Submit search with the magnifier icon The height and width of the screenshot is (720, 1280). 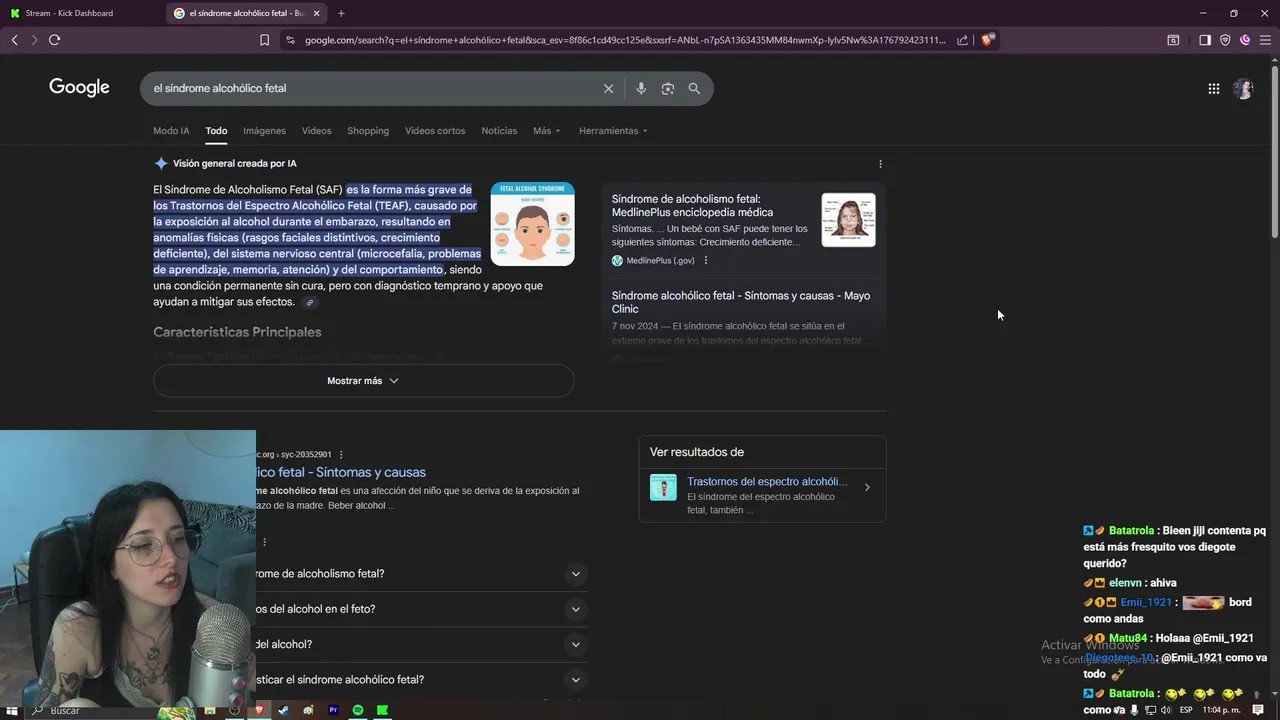(x=694, y=88)
